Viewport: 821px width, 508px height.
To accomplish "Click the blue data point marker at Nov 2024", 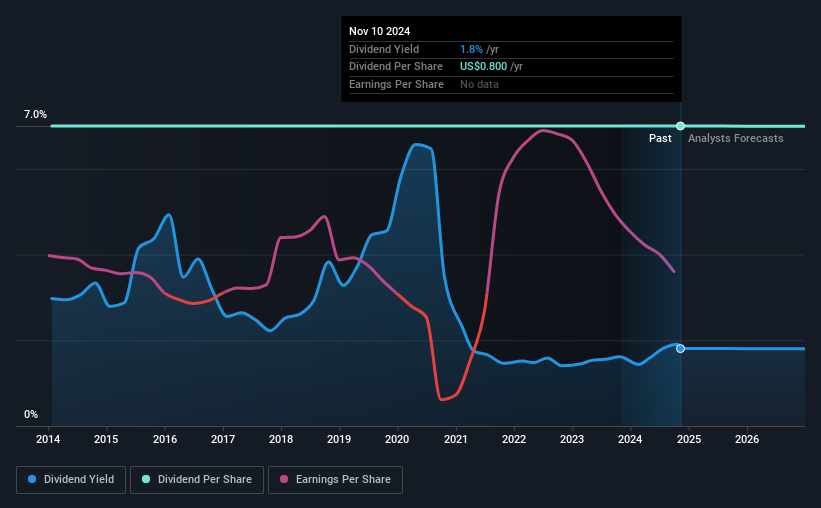I will [680, 348].
